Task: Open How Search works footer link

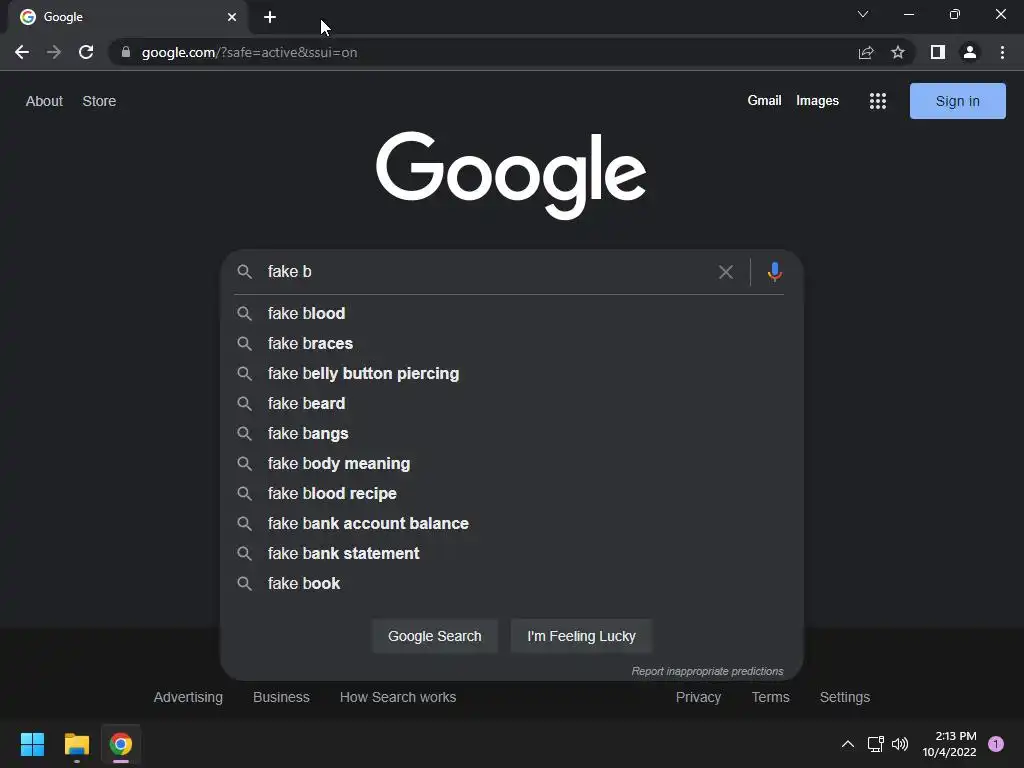Action: tap(398, 697)
